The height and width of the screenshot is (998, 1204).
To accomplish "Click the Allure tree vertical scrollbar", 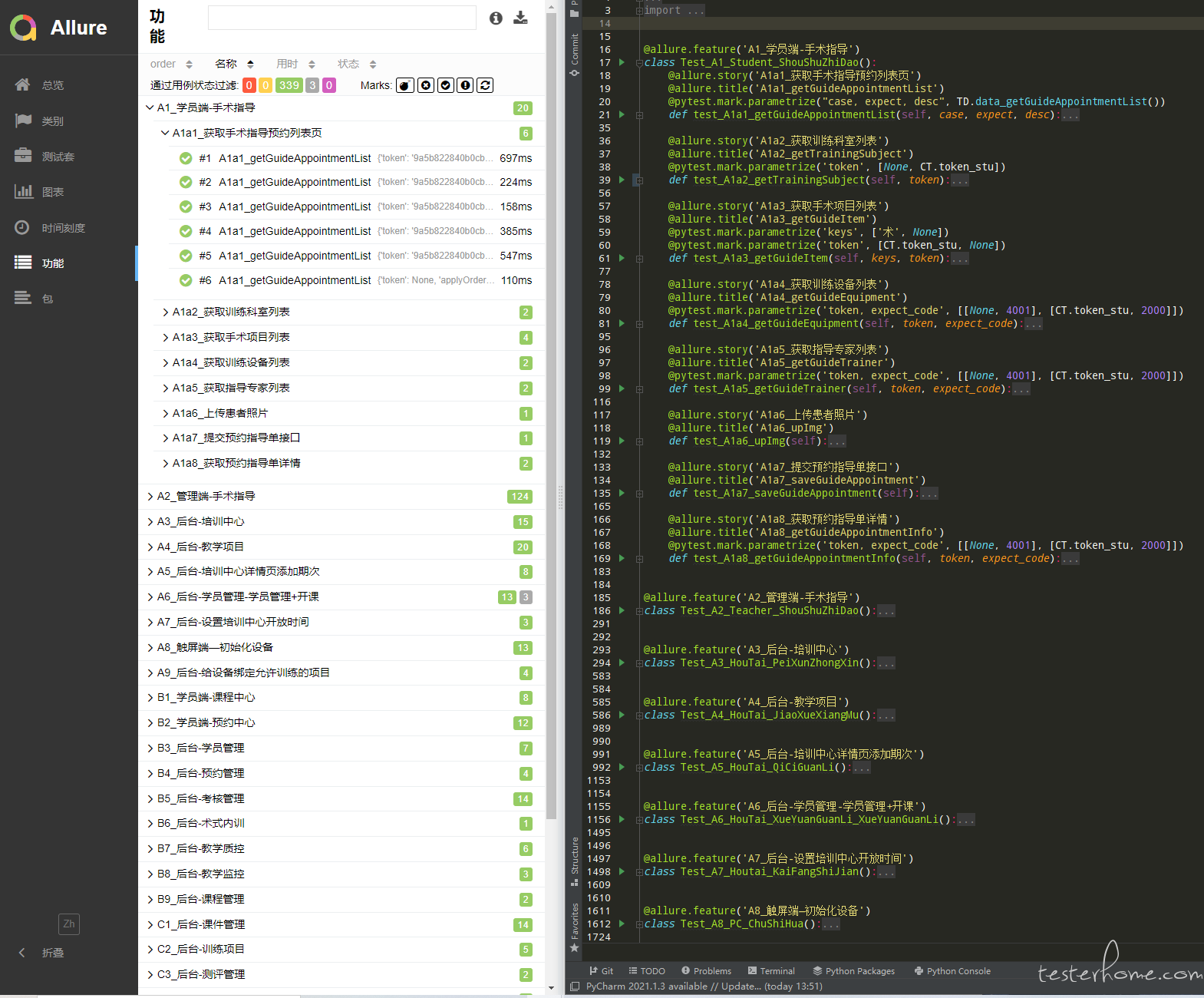I will point(551,415).
